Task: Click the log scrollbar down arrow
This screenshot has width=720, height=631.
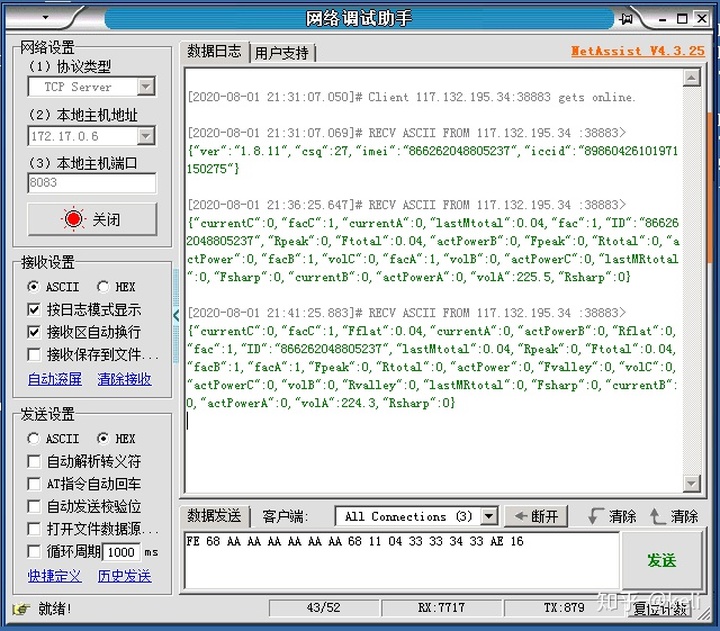Action: (691, 483)
